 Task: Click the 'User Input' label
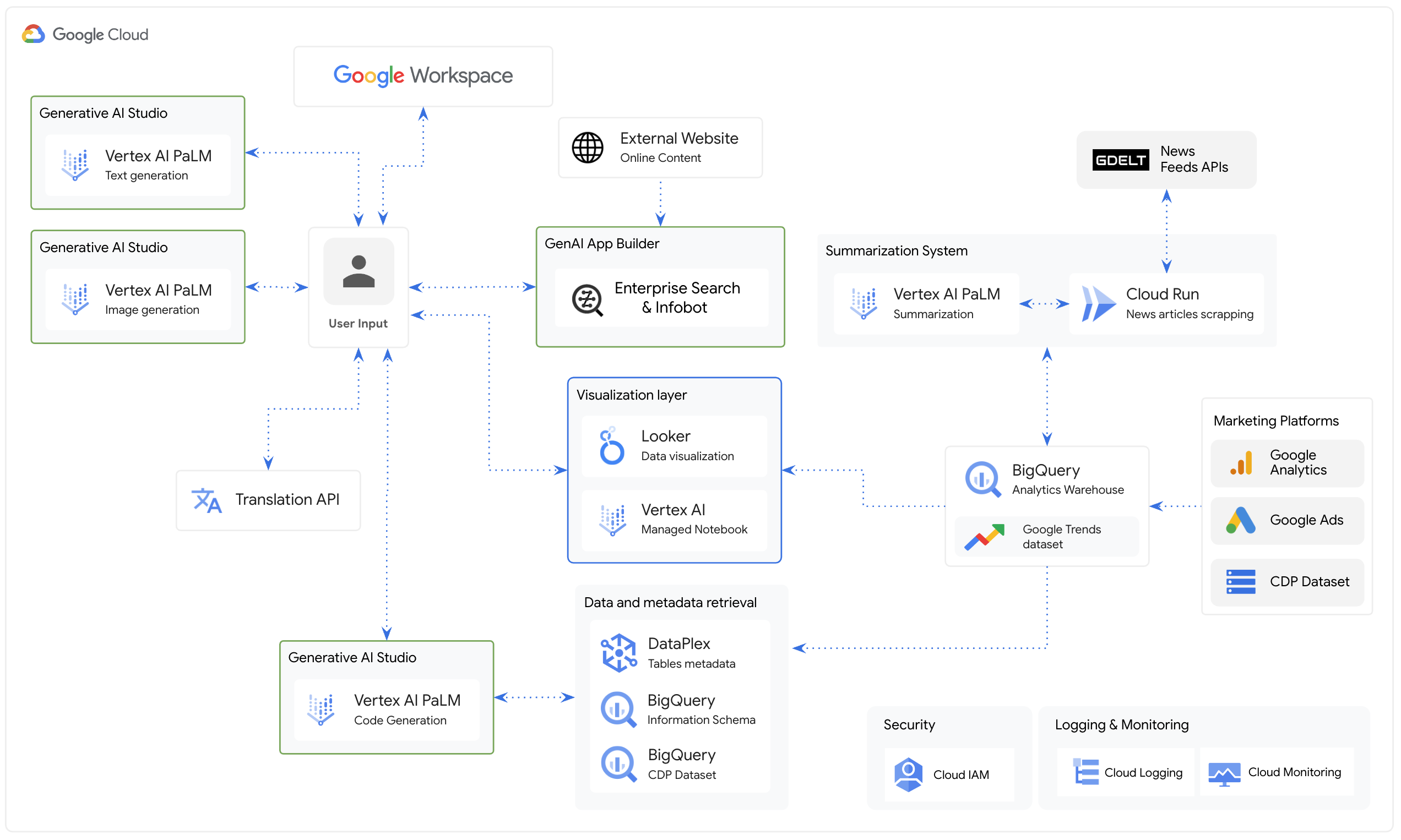tap(359, 324)
